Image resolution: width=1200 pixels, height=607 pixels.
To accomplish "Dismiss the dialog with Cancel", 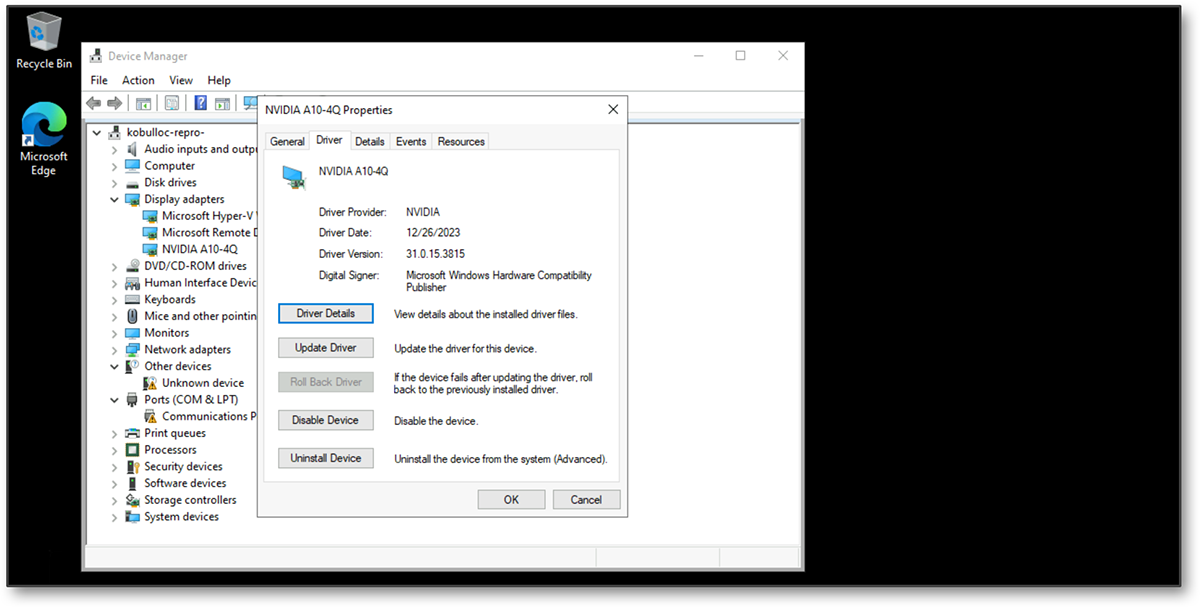I will pyautogui.click(x=586, y=500).
